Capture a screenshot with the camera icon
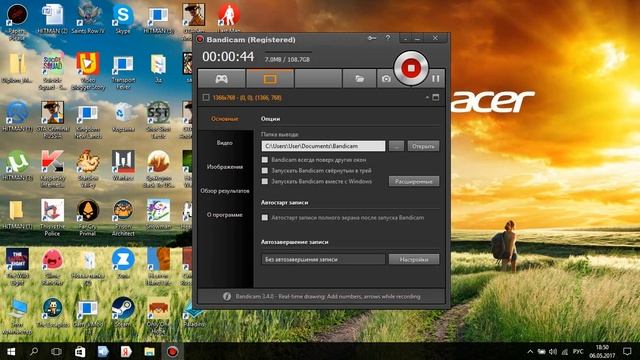 (x=386, y=79)
